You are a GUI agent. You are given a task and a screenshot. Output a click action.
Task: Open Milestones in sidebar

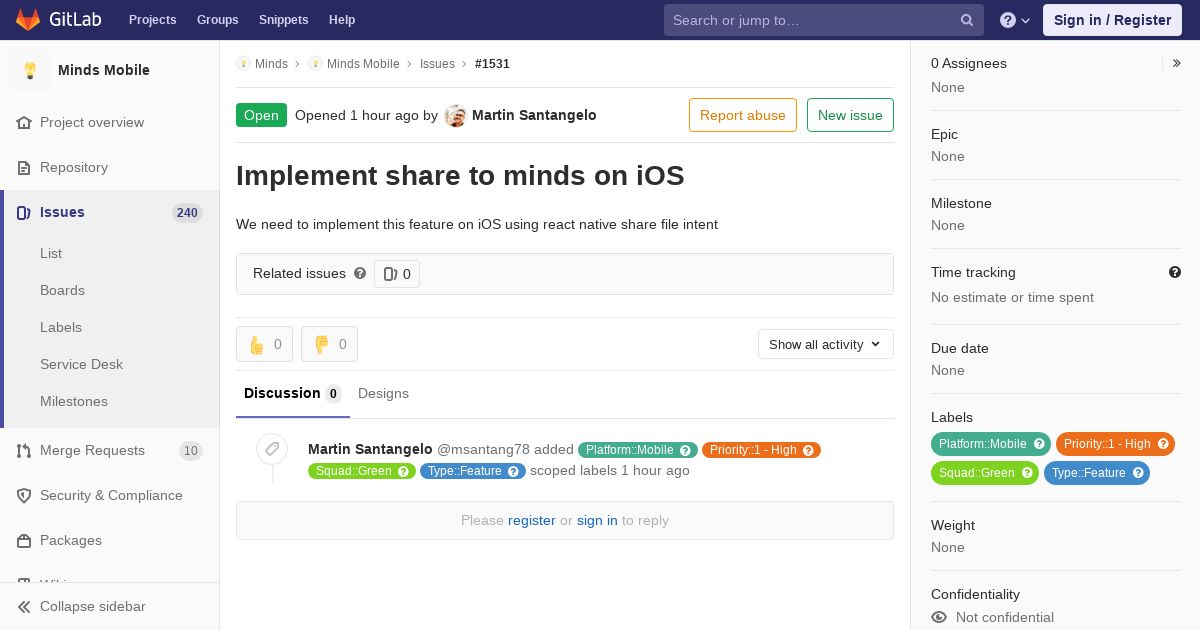[x=74, y=401]
